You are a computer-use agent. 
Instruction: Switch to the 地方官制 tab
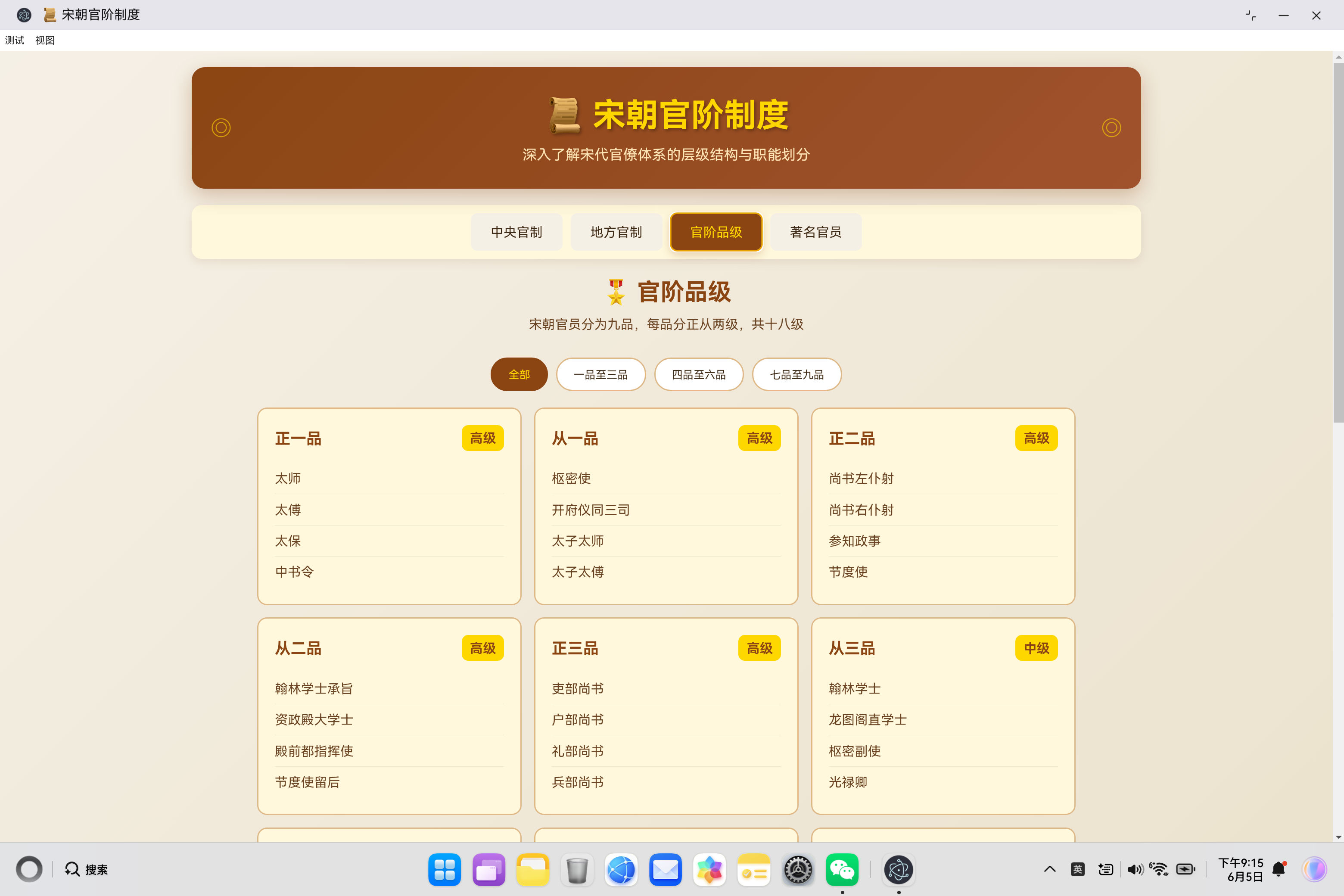point(616,232)
